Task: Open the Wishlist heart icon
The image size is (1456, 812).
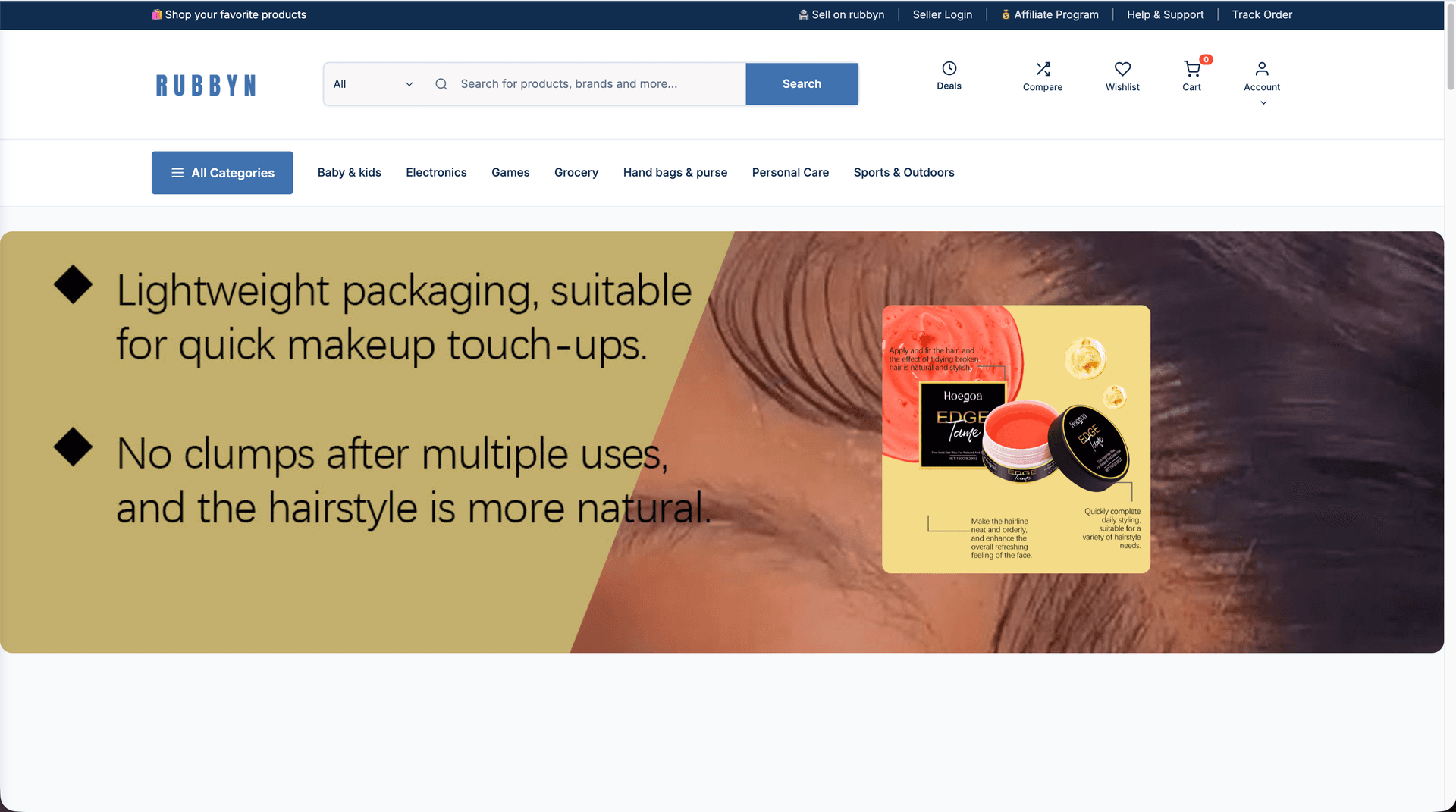Action: click(x=1122, y=69)
